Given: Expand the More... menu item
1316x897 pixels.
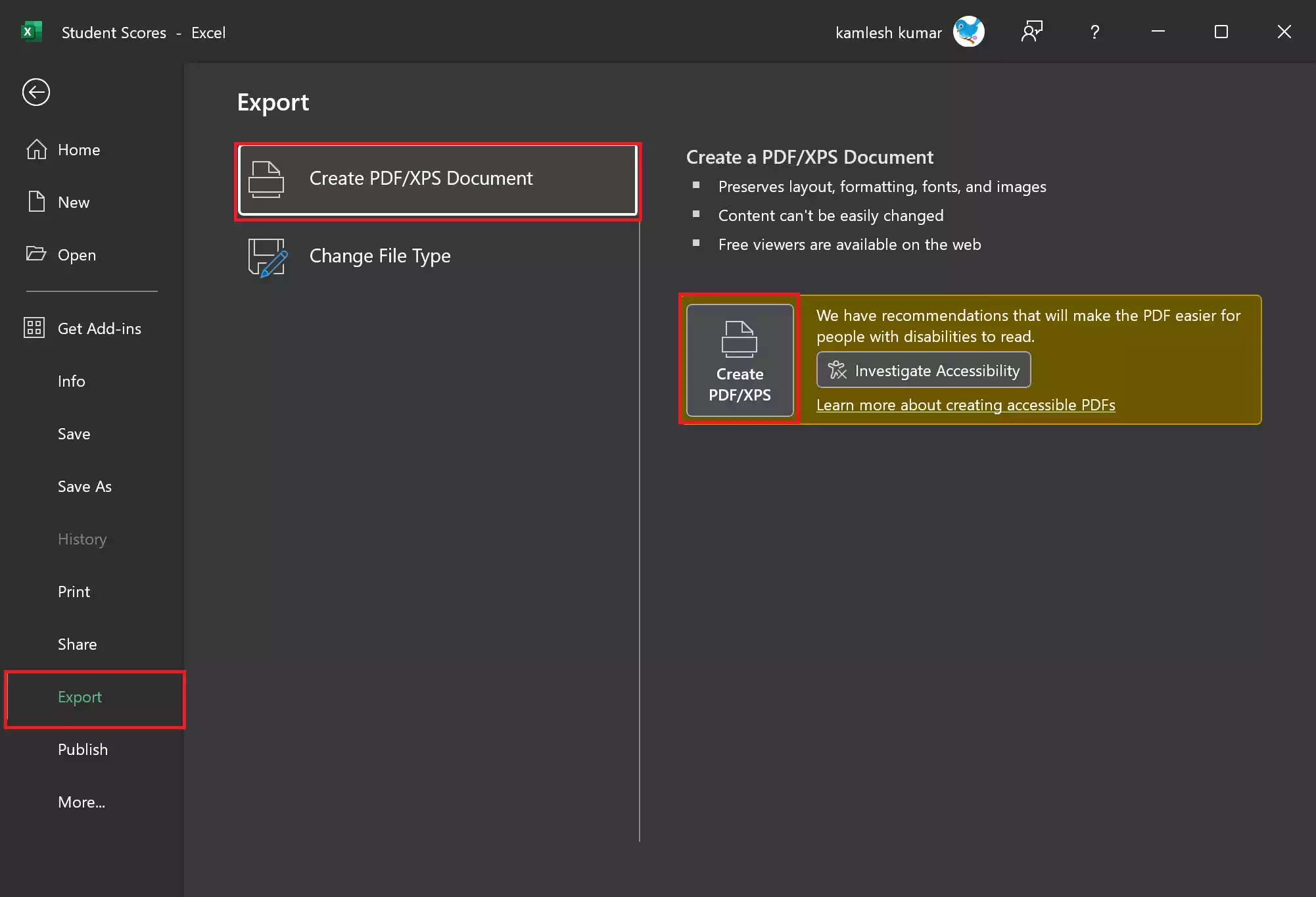Looking at the screenshot, I should point(82,802).
